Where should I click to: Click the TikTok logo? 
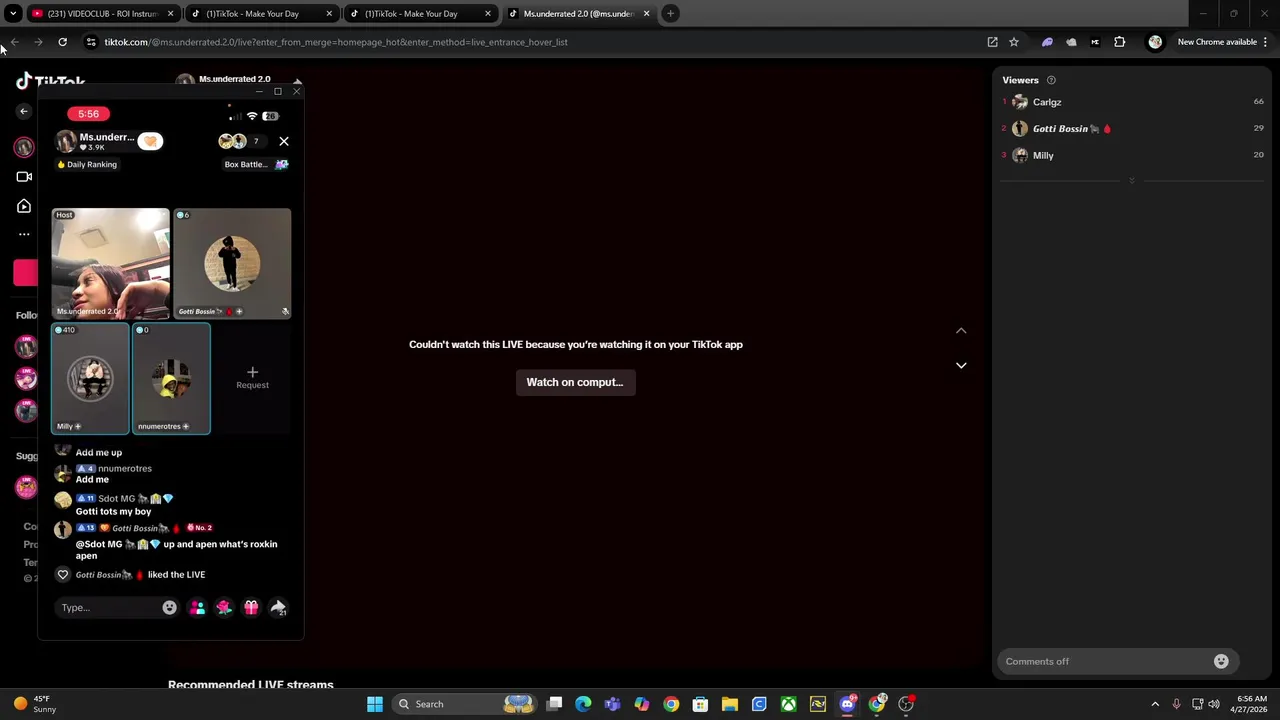(50, 81)
